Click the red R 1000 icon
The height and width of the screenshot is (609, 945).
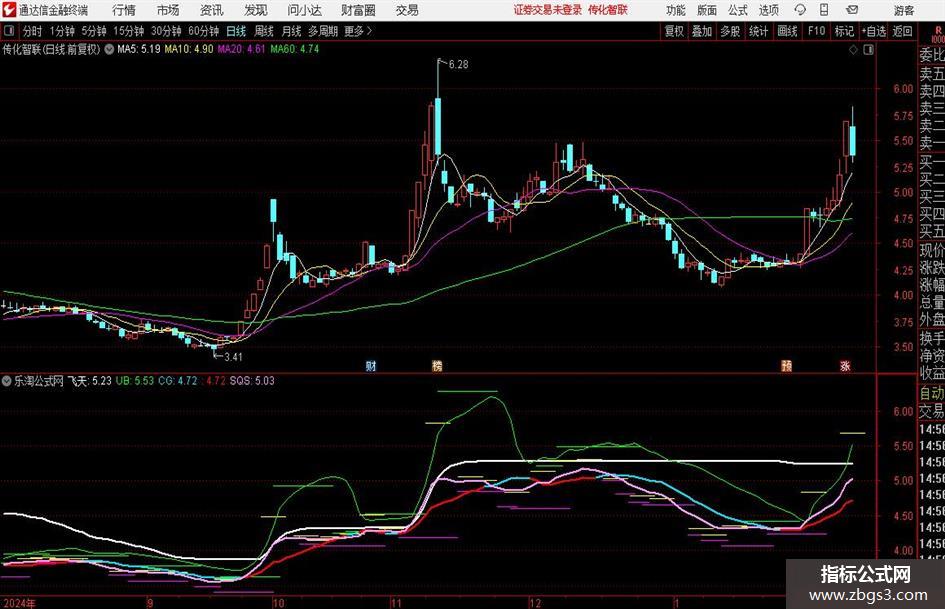(938, 34)
